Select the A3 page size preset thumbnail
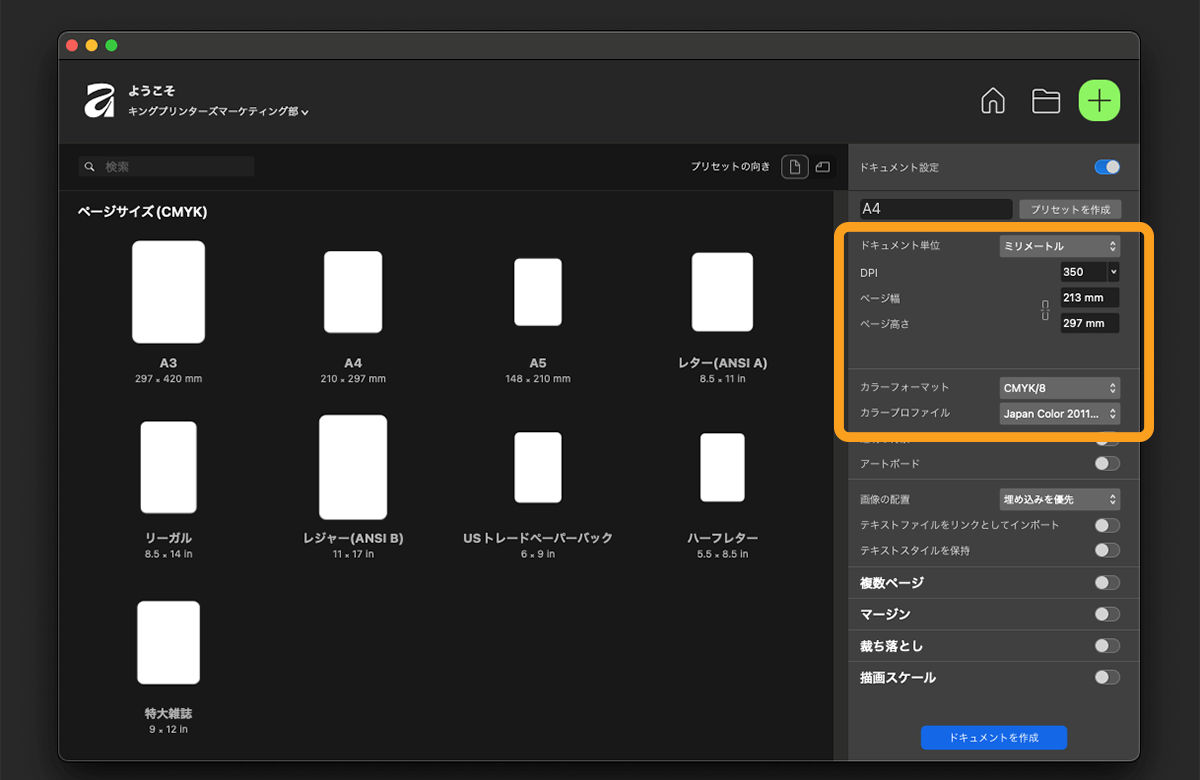1200x780 pixels. click(168, 292)
